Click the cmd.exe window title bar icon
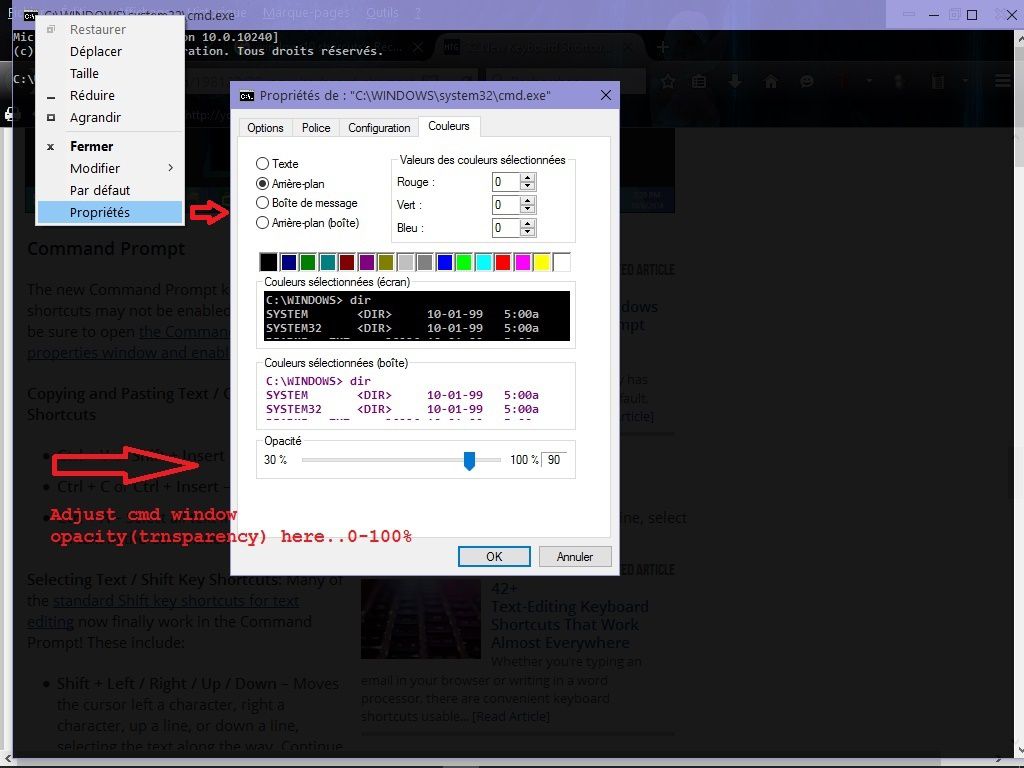Image resolution: width=1024 pixels, height=768 pixels. (x=29, y=16)
